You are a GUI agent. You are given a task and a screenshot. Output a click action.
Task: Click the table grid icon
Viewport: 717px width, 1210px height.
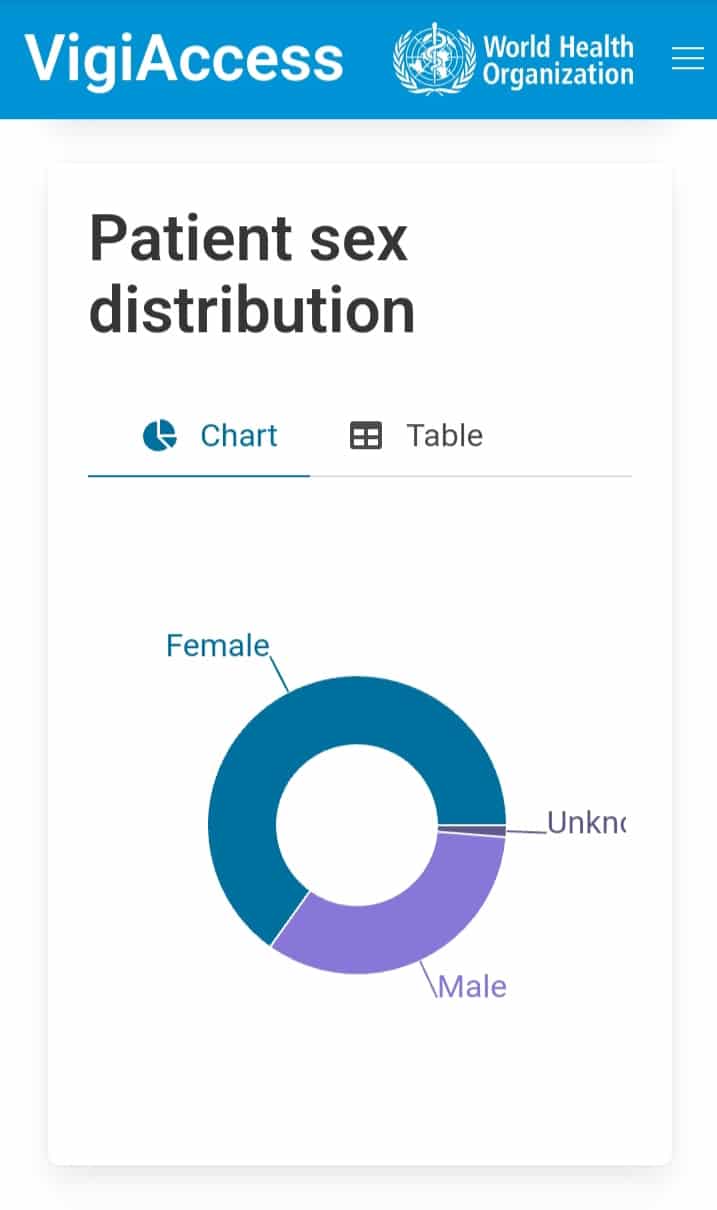[365, 436]
